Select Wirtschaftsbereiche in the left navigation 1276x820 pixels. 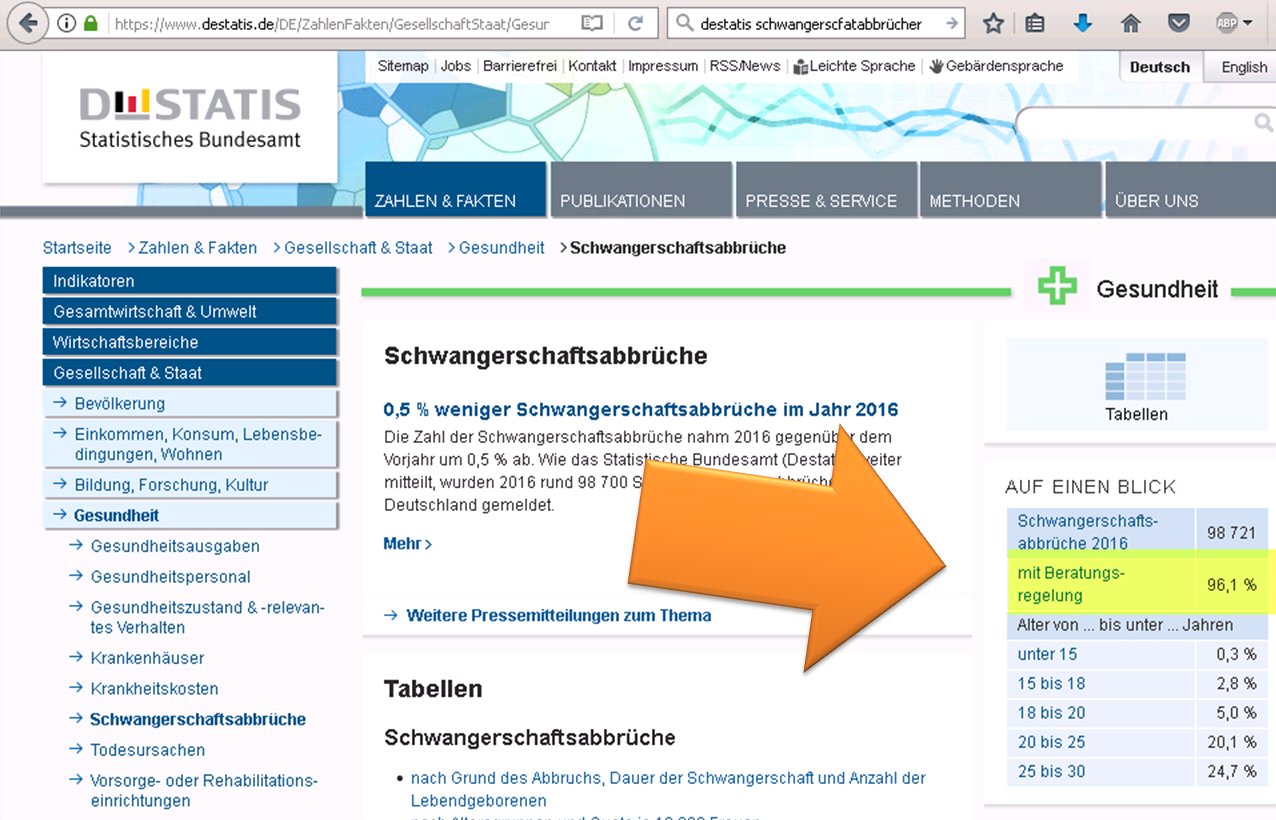pos(190,342)
